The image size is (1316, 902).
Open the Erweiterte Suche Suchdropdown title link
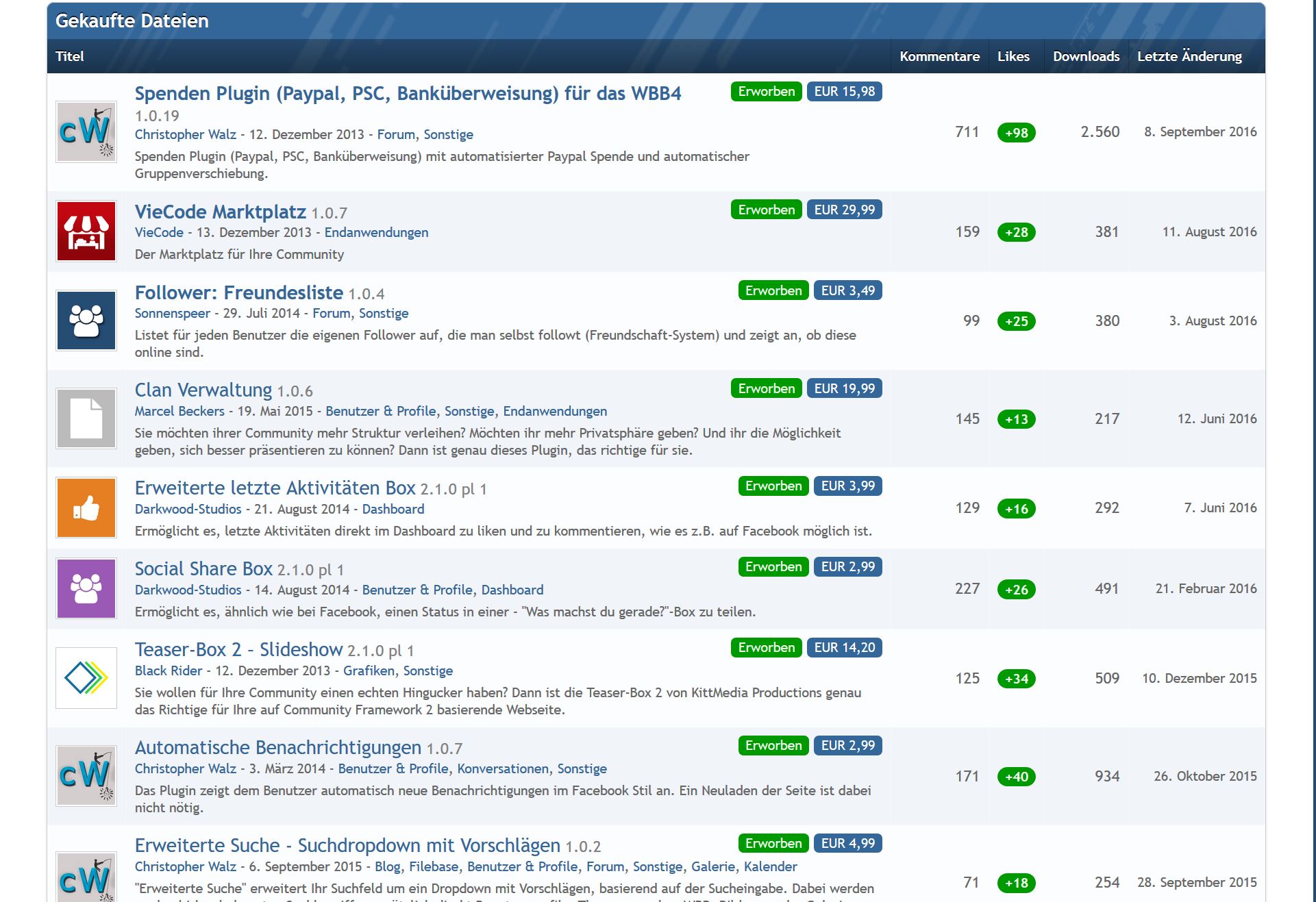click(347, 845)
